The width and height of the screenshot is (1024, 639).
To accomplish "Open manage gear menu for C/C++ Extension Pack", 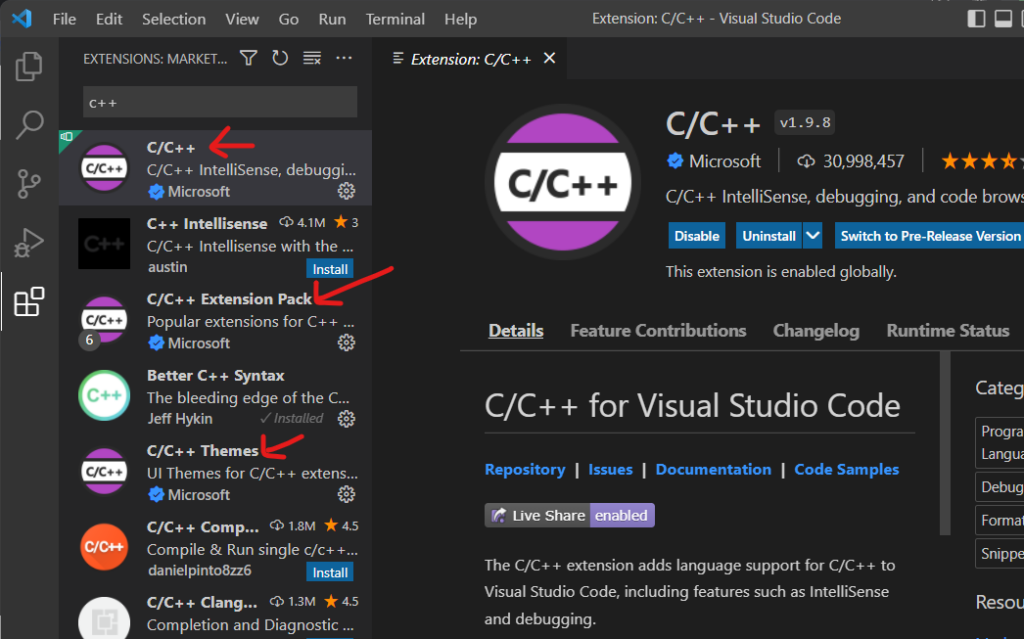I will point(346,342).
